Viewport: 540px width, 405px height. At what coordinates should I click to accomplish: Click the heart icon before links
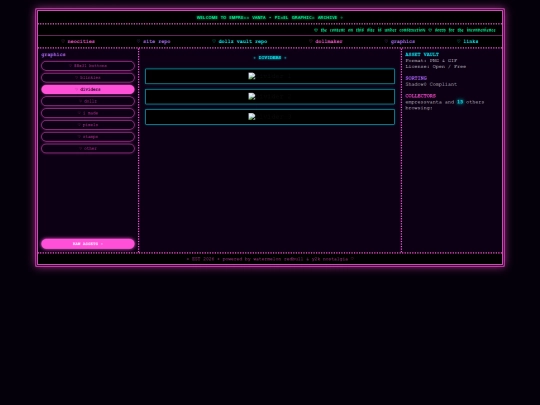pos(459,41)
